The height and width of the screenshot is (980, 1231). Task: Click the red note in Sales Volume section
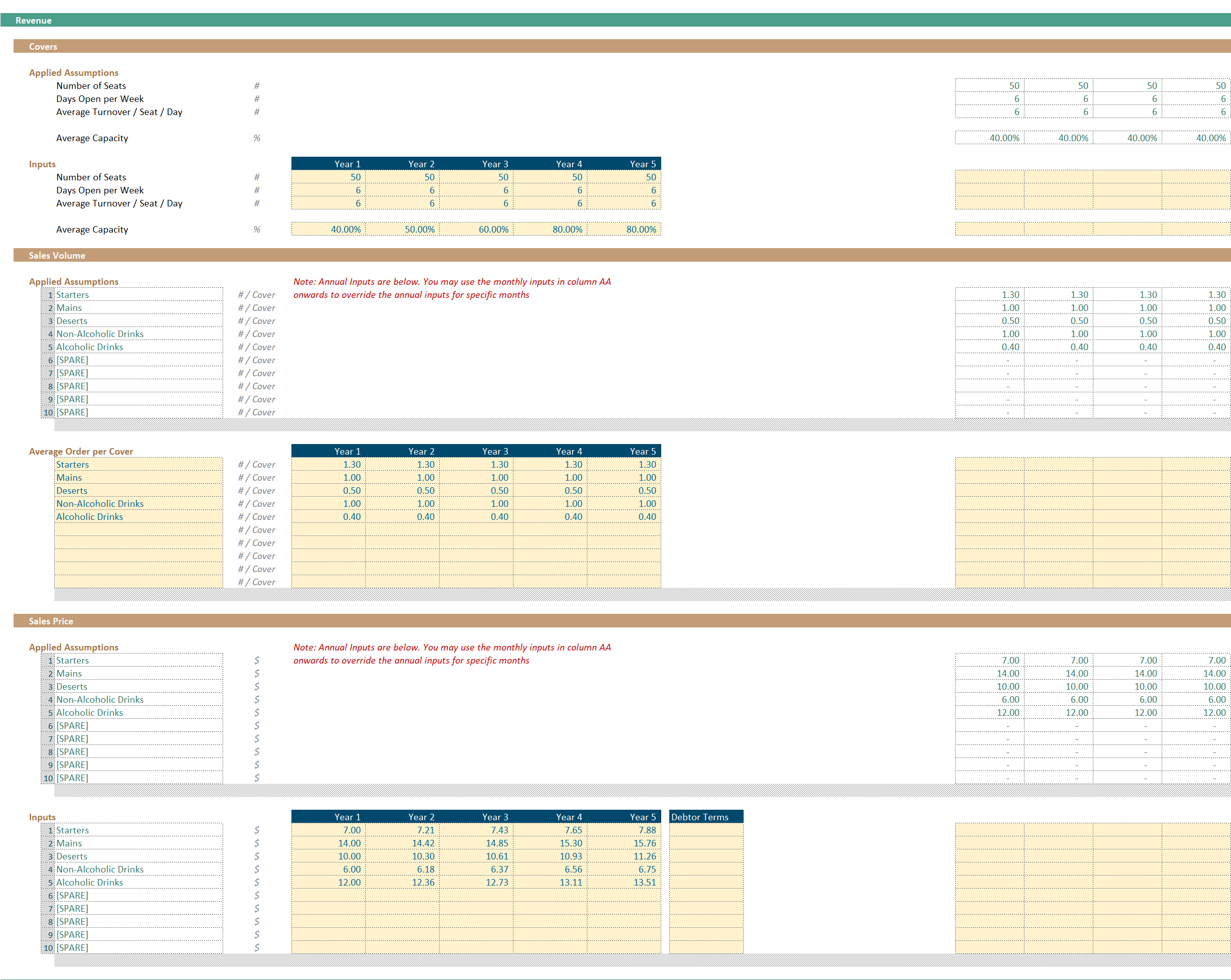pos(452,288)
